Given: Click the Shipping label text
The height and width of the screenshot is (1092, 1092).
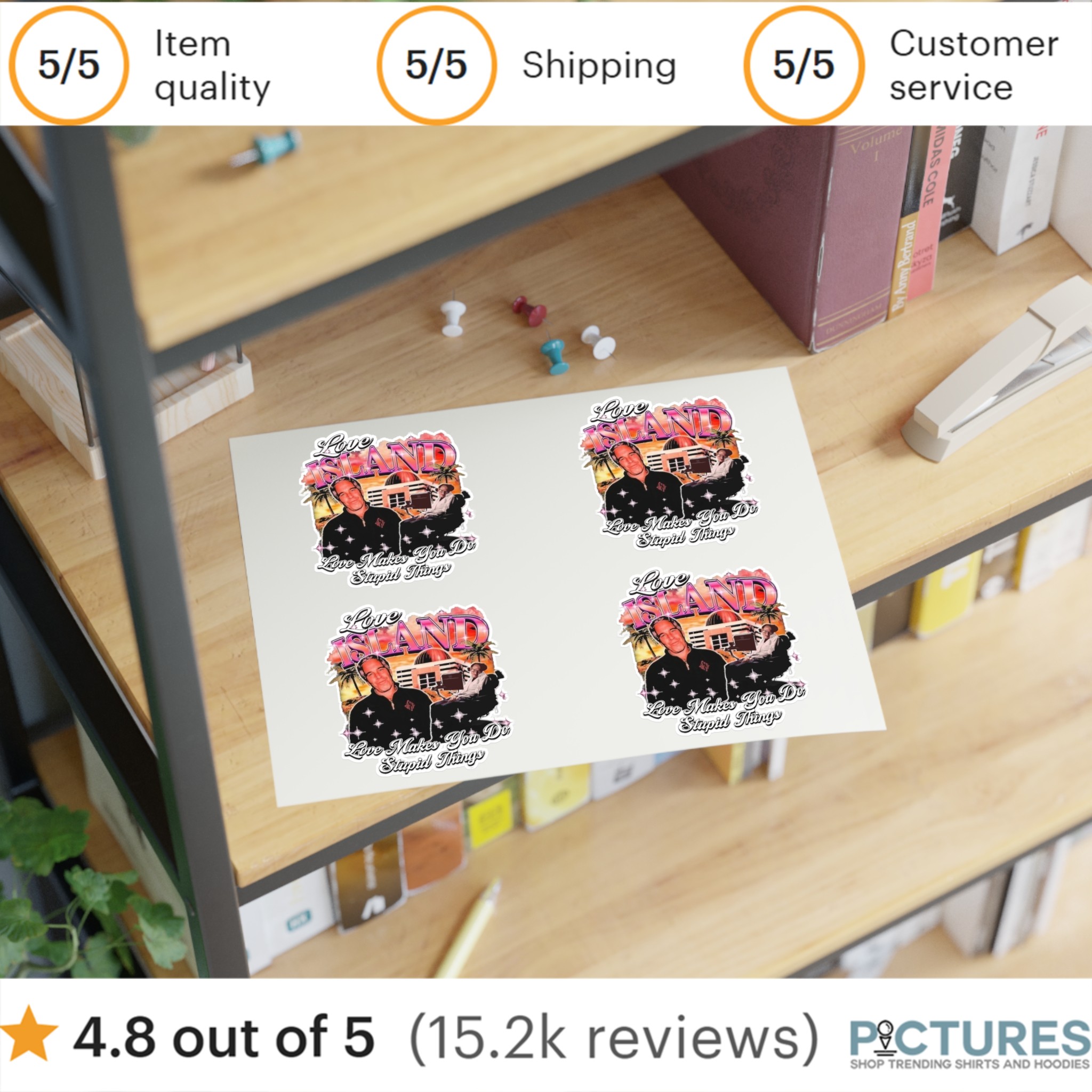Looking at the screenshot, I should click(x=599, y=66).
